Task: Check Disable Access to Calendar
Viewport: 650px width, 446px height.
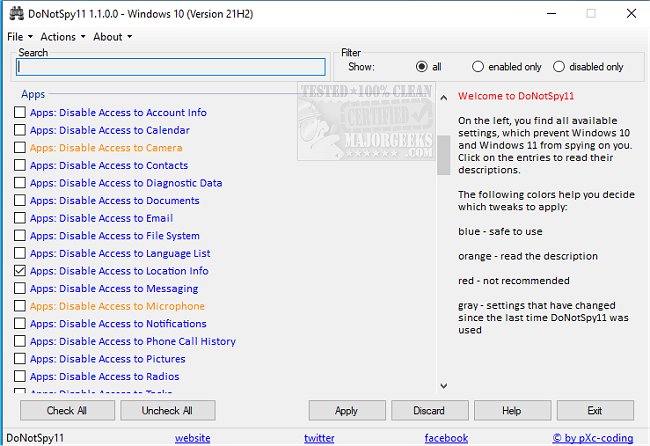Action: (x=20, y=130)
